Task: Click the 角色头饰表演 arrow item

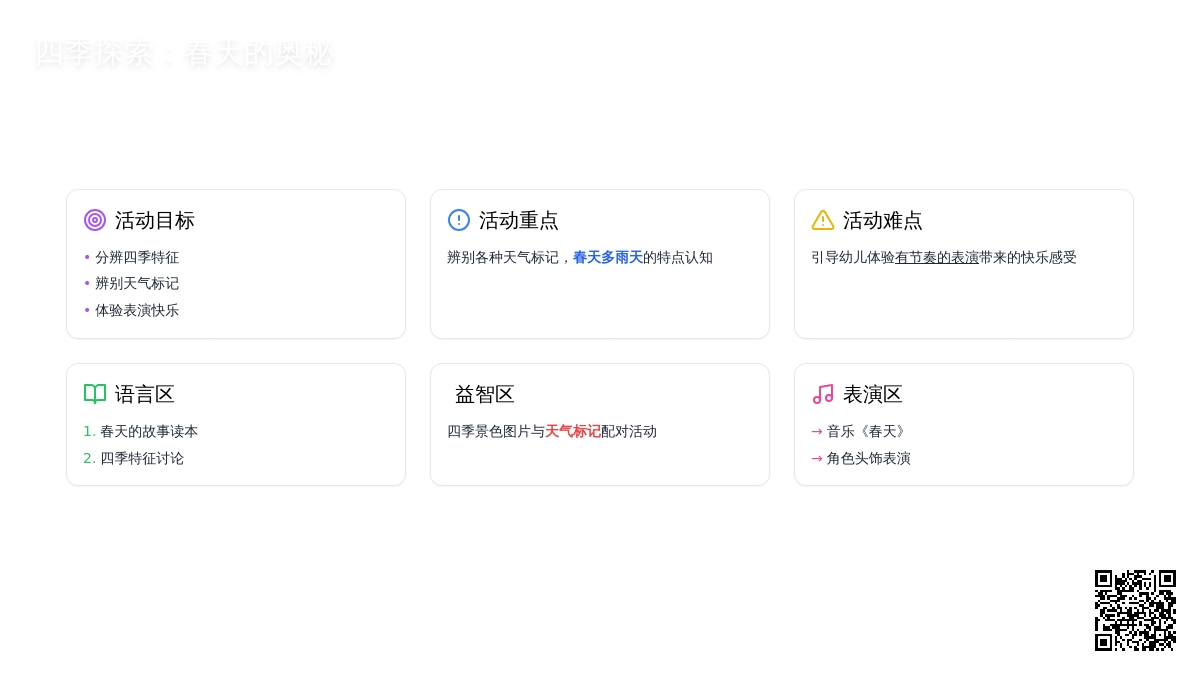Action: pyautogui.click(x=868, y=459)
